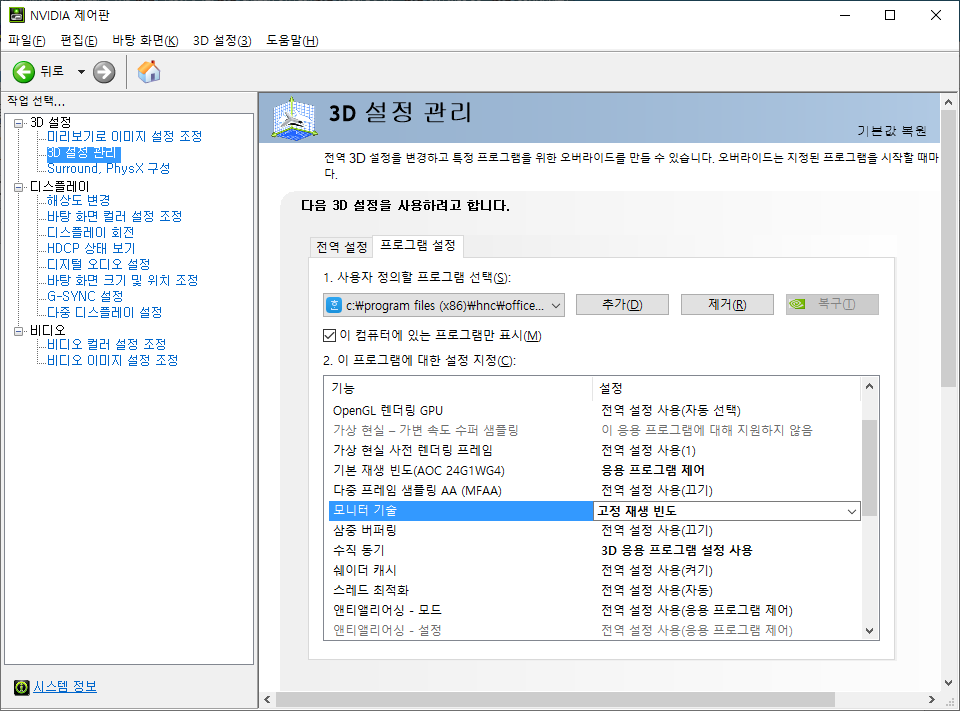Click the Hancom program icon in combo box
Screen dimensions: 960x711
pyautogui.click(x=334, y=305)
